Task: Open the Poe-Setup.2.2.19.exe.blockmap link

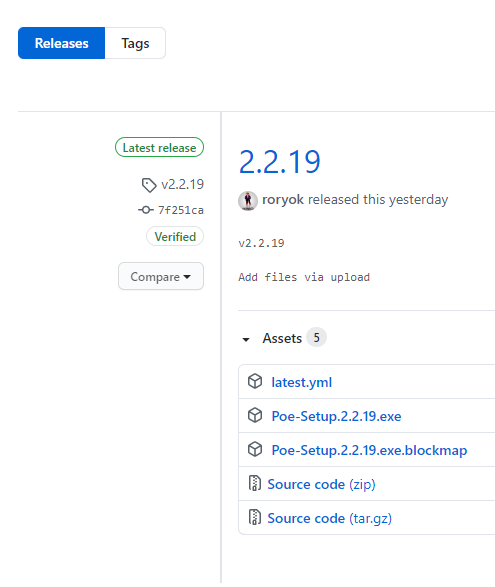Action: coord(369,450)
